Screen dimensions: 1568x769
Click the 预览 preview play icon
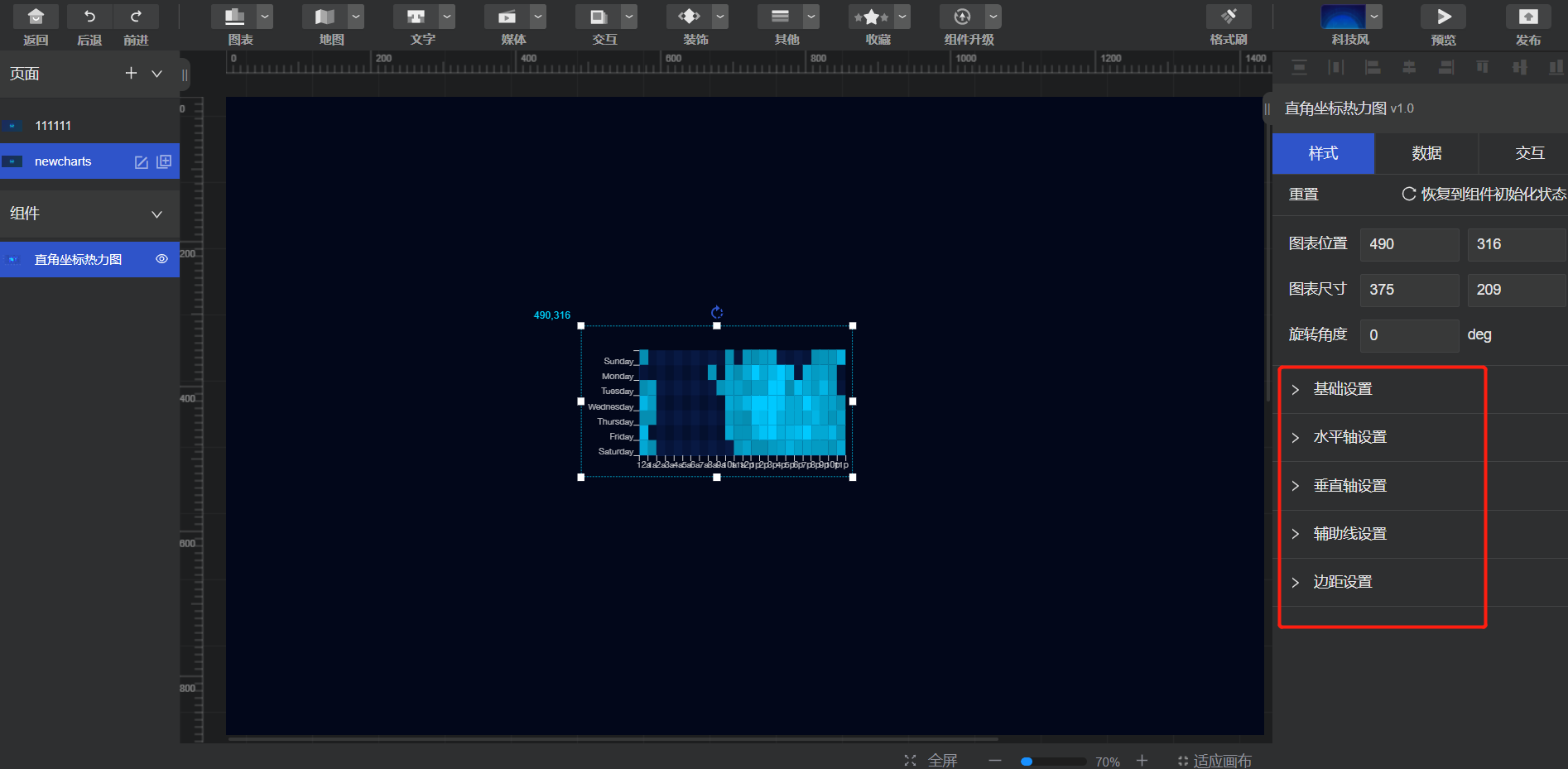(1444, 17)
